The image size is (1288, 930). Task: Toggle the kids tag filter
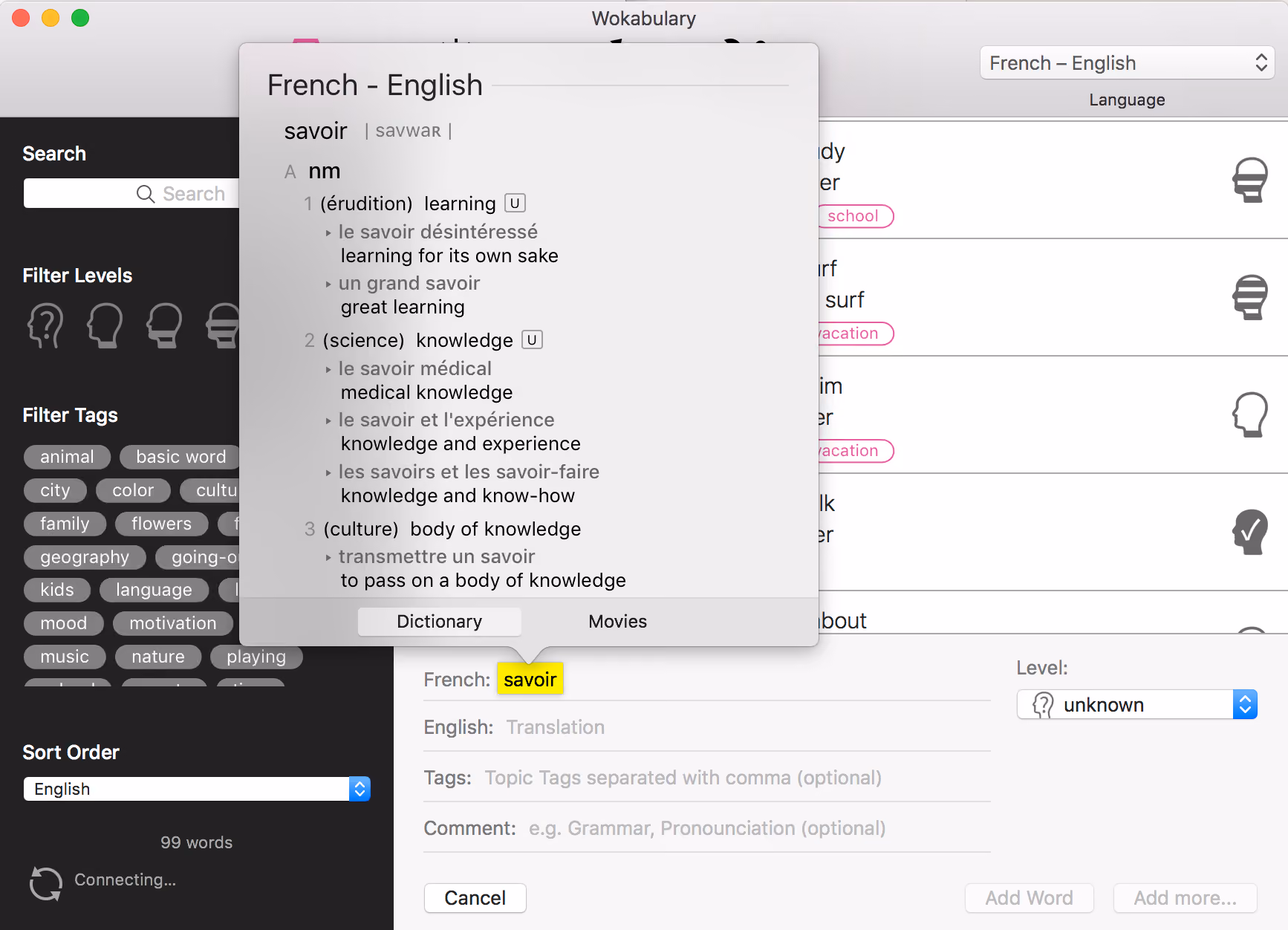[57, 590]
